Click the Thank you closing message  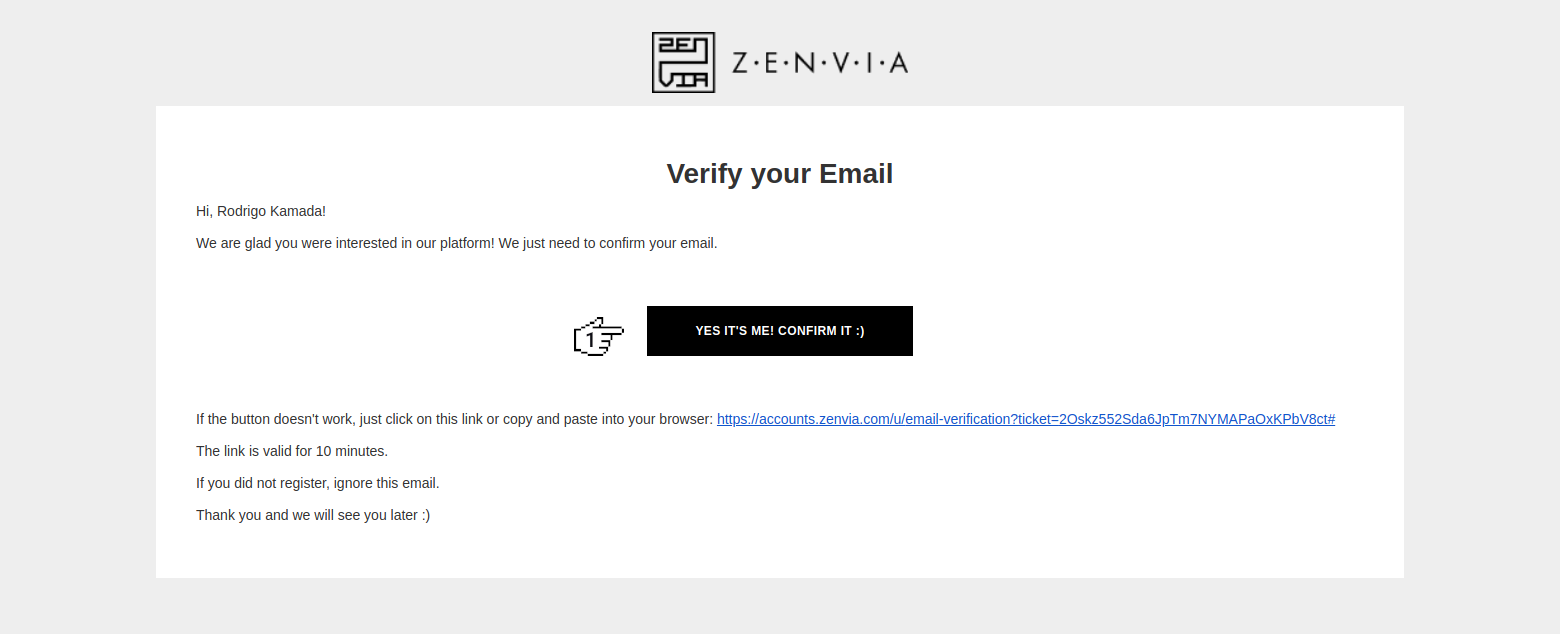pos(312,515)
